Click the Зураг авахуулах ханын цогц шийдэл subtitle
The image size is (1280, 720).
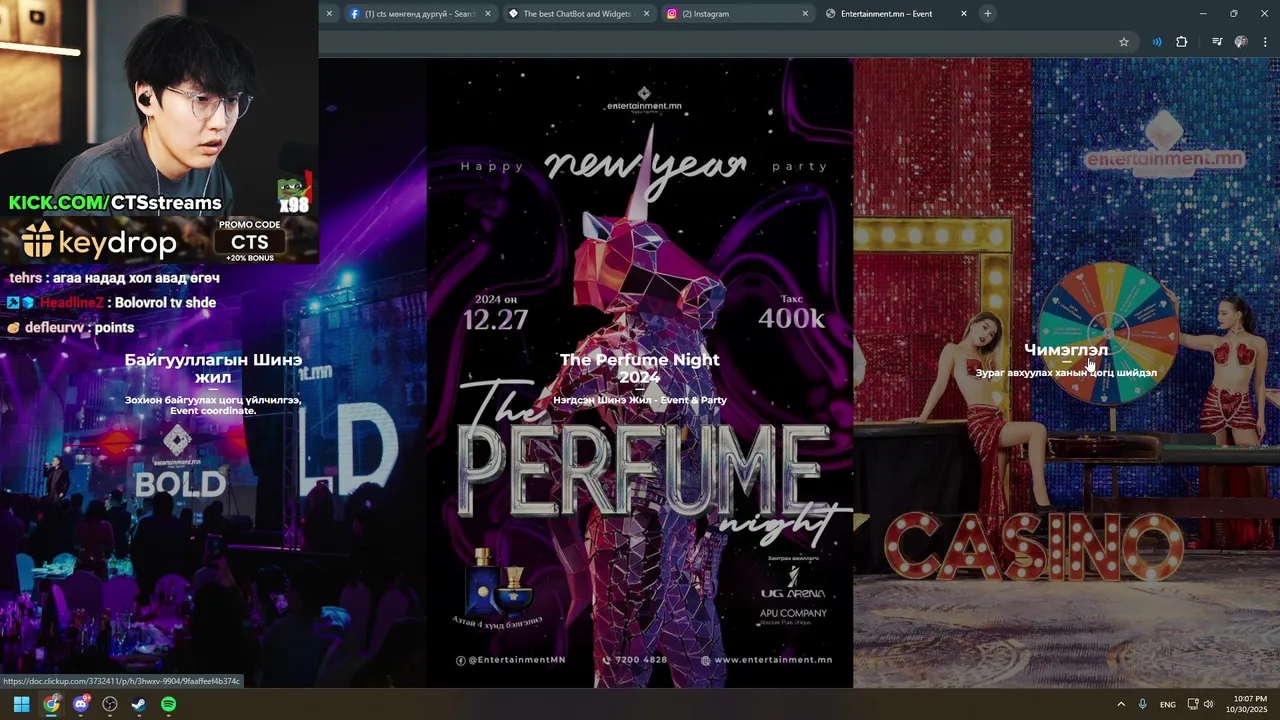click(1066, 373)
